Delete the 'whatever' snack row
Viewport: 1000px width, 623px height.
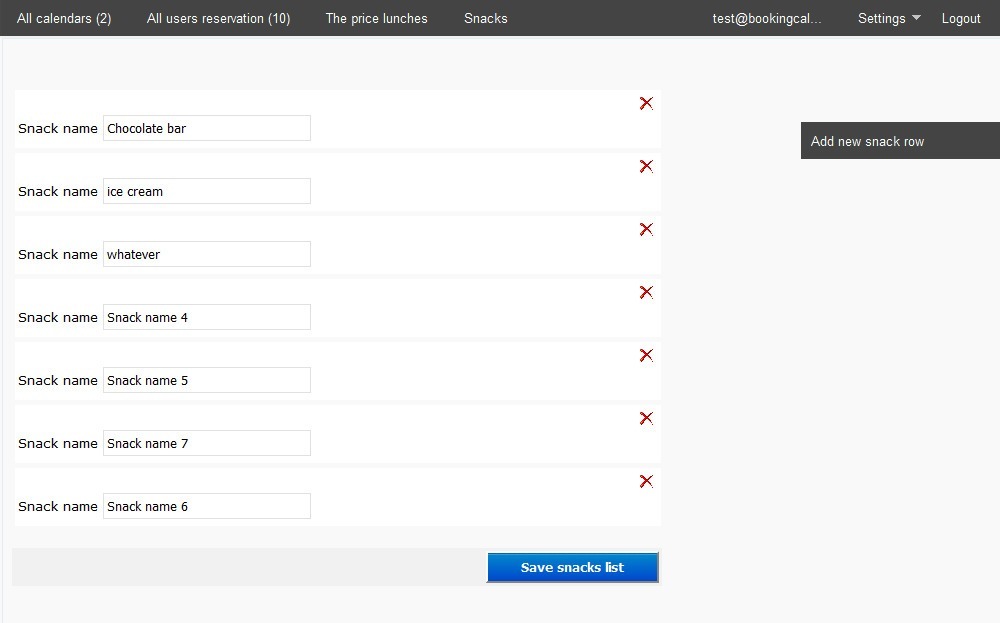coord(646,229)
